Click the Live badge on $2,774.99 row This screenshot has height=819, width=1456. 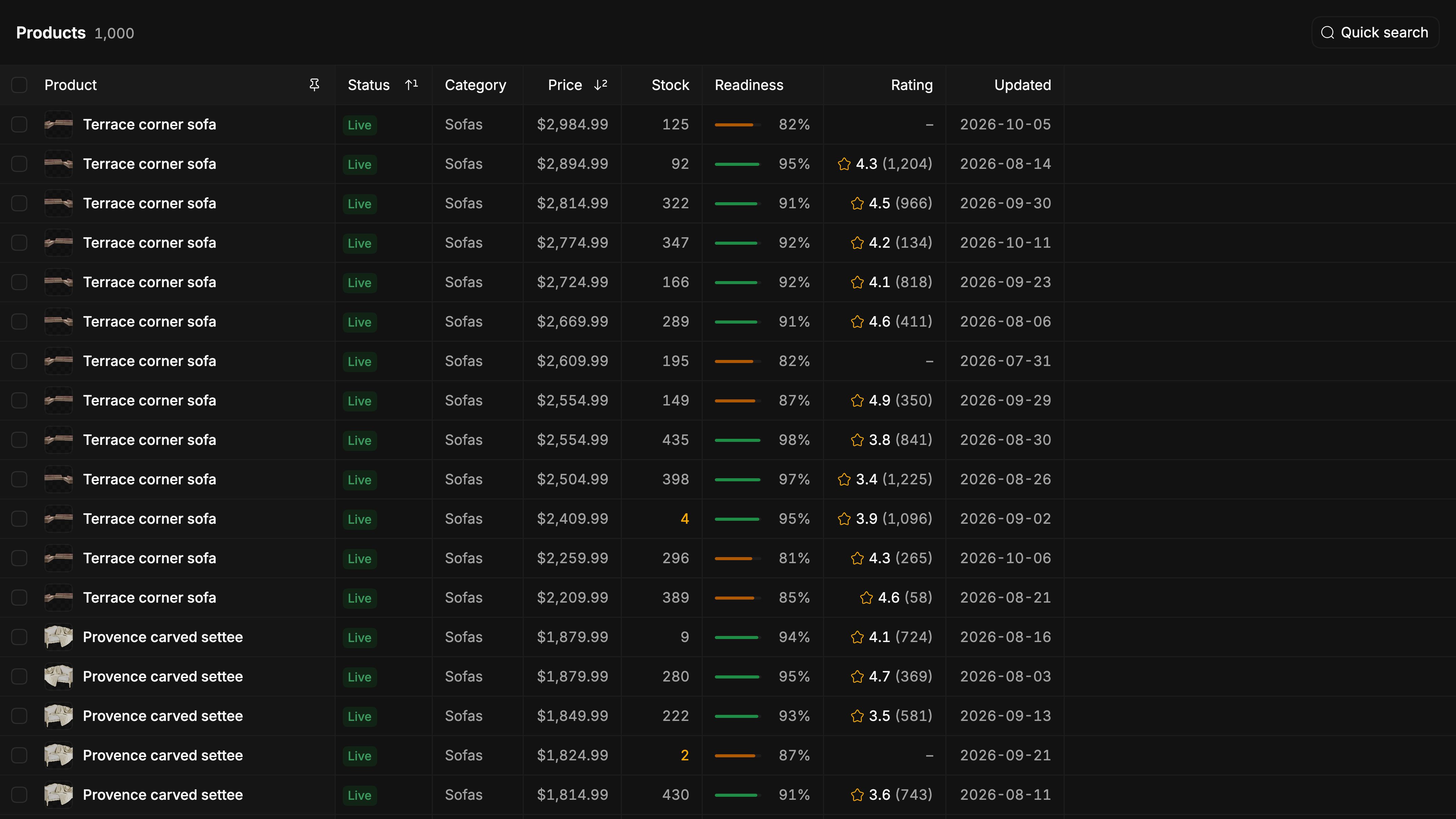tap(360, 243)
